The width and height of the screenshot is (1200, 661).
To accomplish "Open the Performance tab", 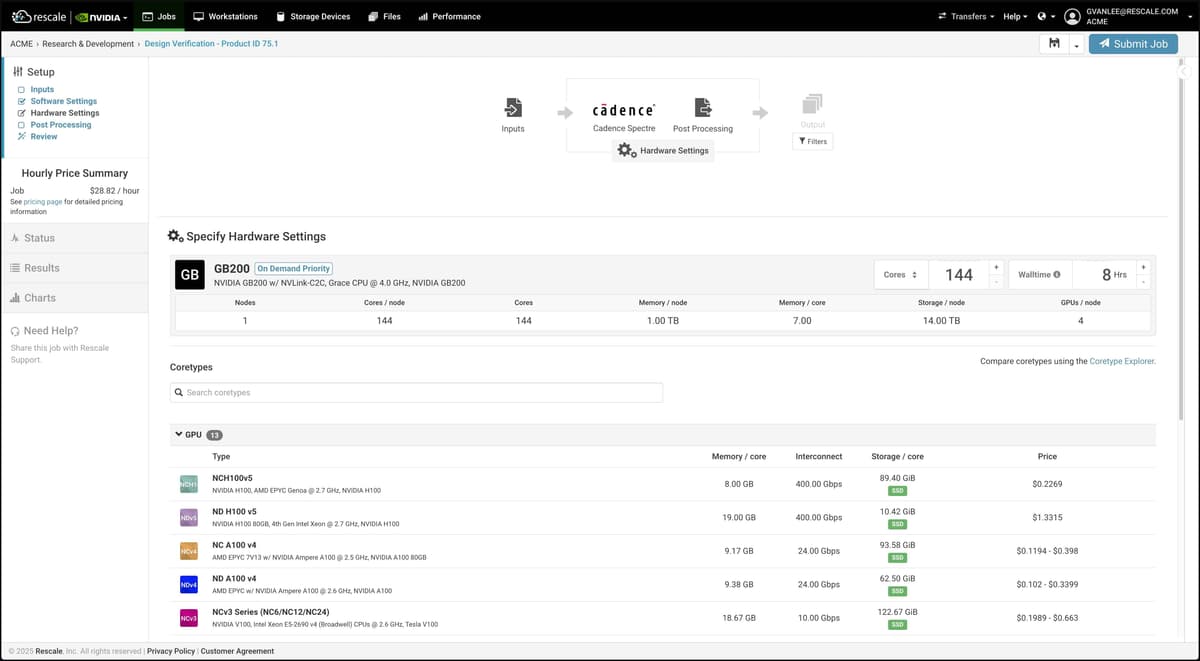I will coord(449,17).
